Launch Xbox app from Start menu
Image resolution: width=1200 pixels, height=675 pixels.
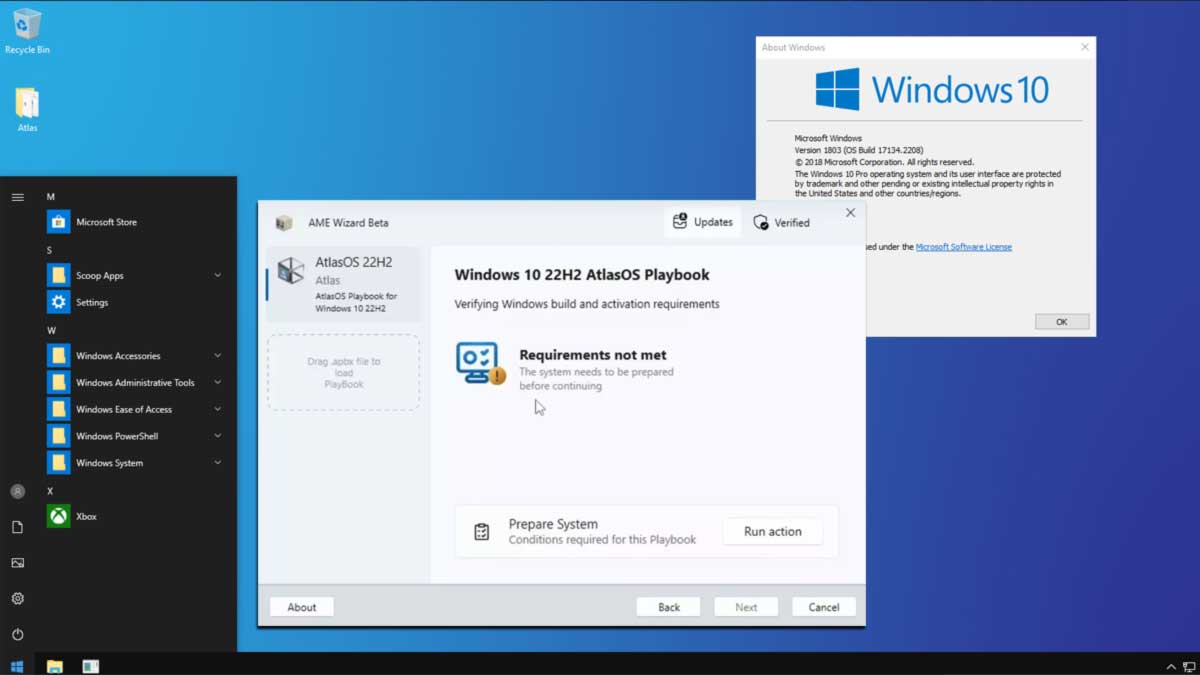tap(86, 516)
